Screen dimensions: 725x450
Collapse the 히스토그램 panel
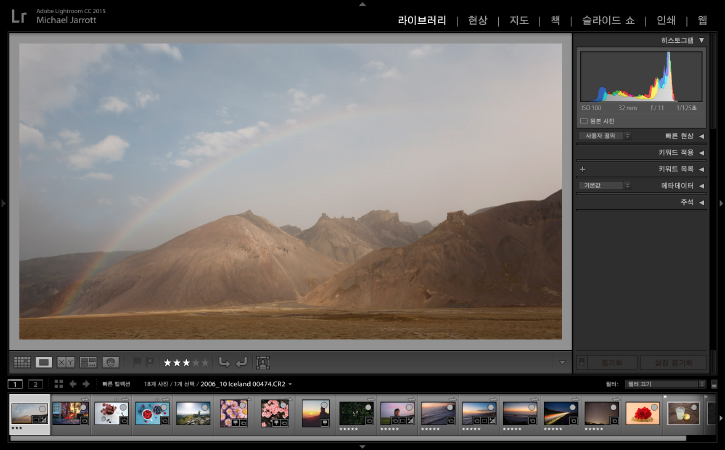click(701, 40)
